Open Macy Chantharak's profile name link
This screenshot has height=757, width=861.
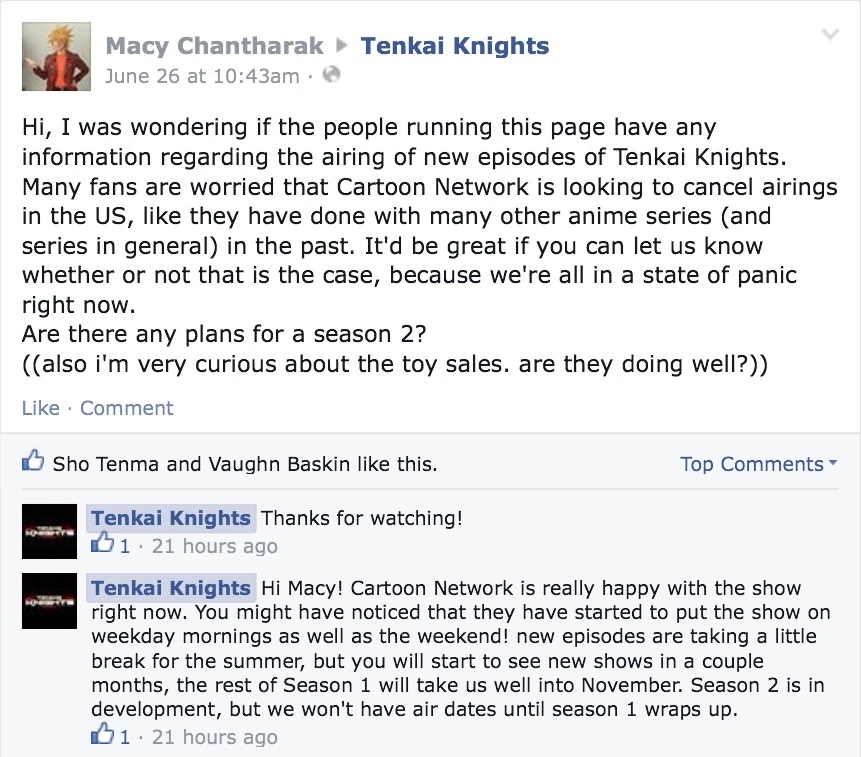tap(215, 46)
